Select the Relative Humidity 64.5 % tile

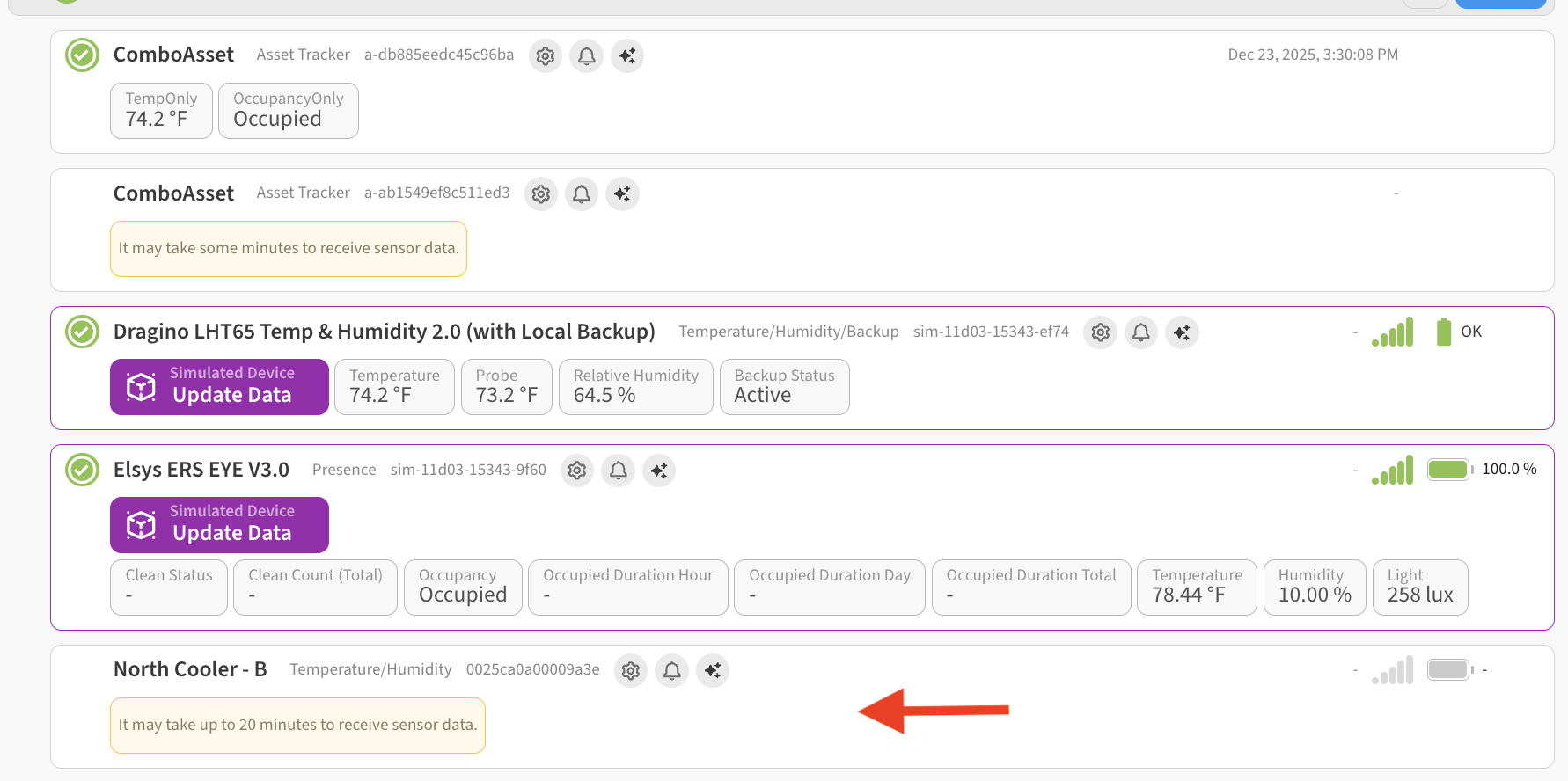click(x=635, y=387)
